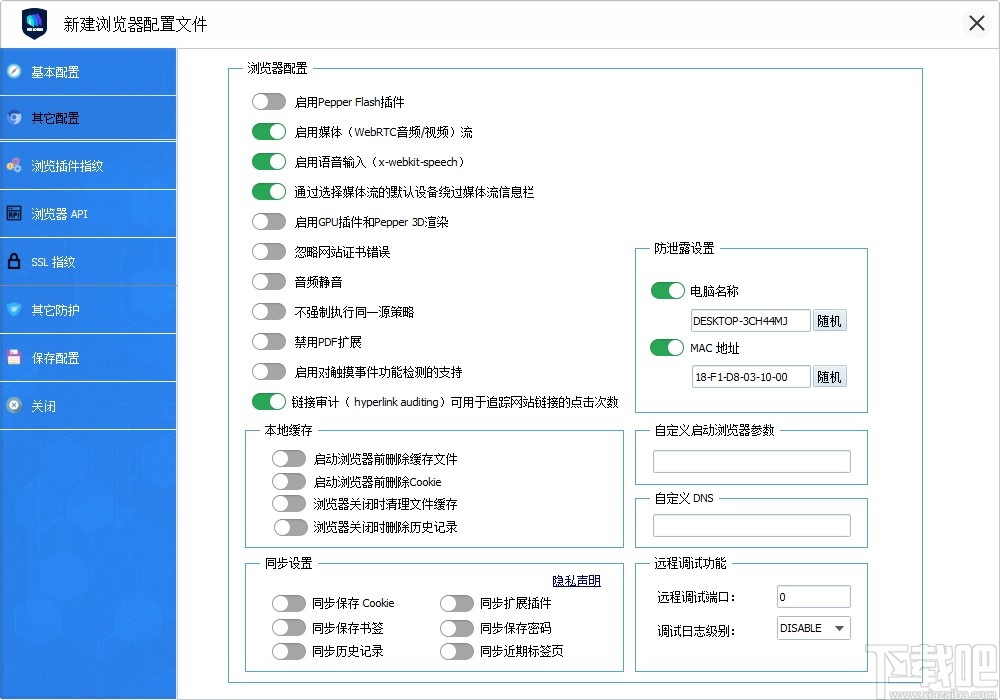Viewport: 1000px width, 700px height.
Task: Turn on 音频静音
Action: 269,281
